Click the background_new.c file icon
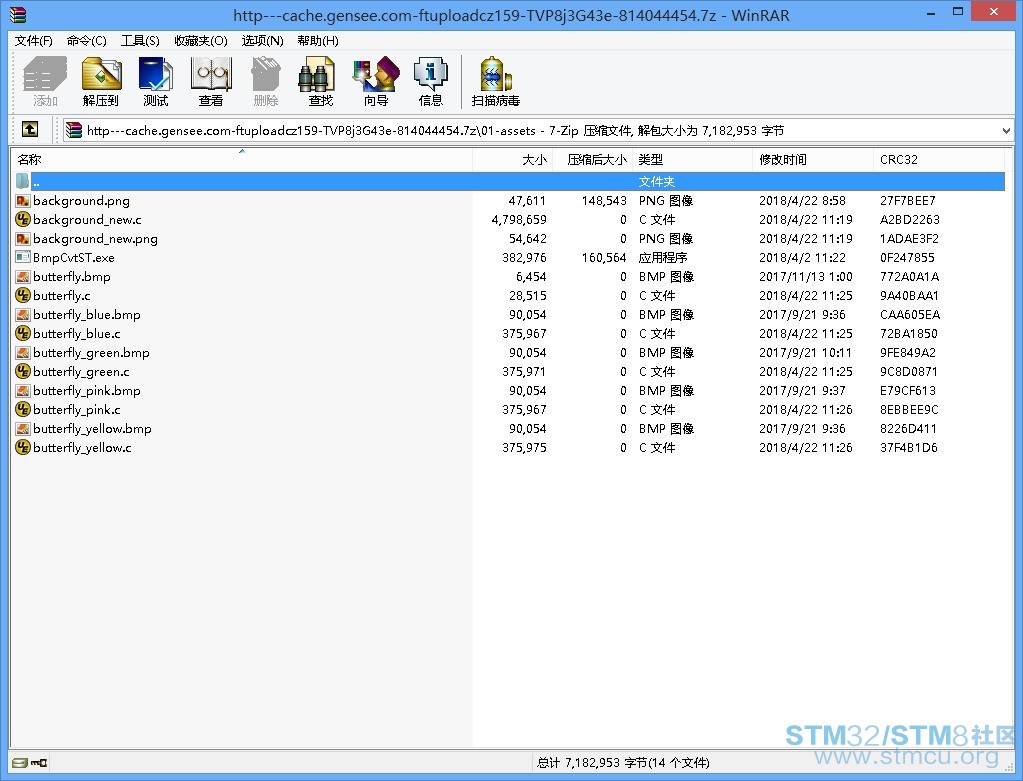 [x=23, y=220]
